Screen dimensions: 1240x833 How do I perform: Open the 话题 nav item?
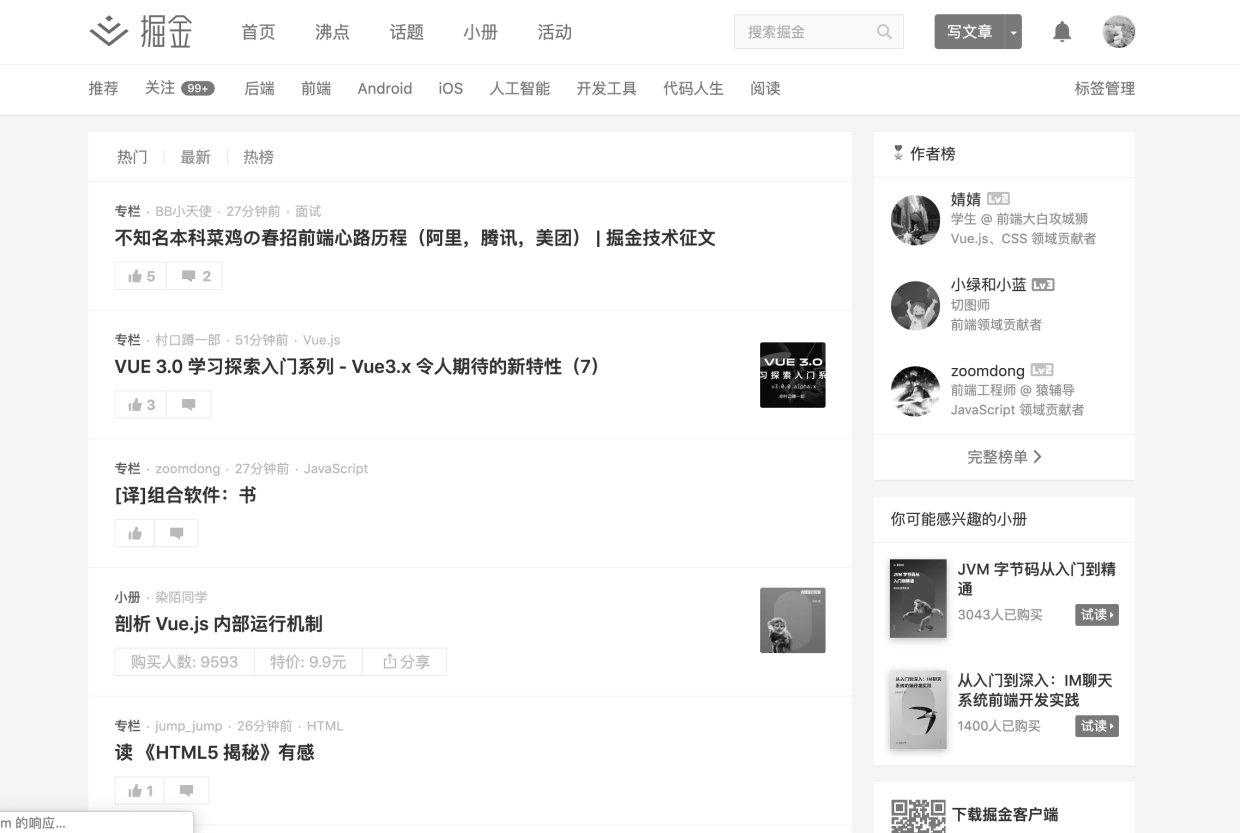pos(406,32)
